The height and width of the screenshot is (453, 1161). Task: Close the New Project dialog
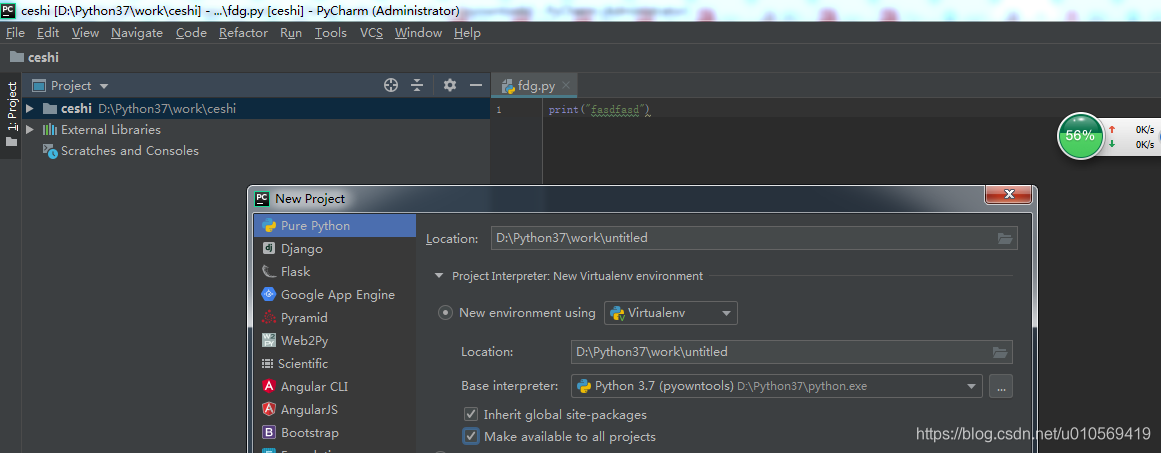click(1008, 194)
